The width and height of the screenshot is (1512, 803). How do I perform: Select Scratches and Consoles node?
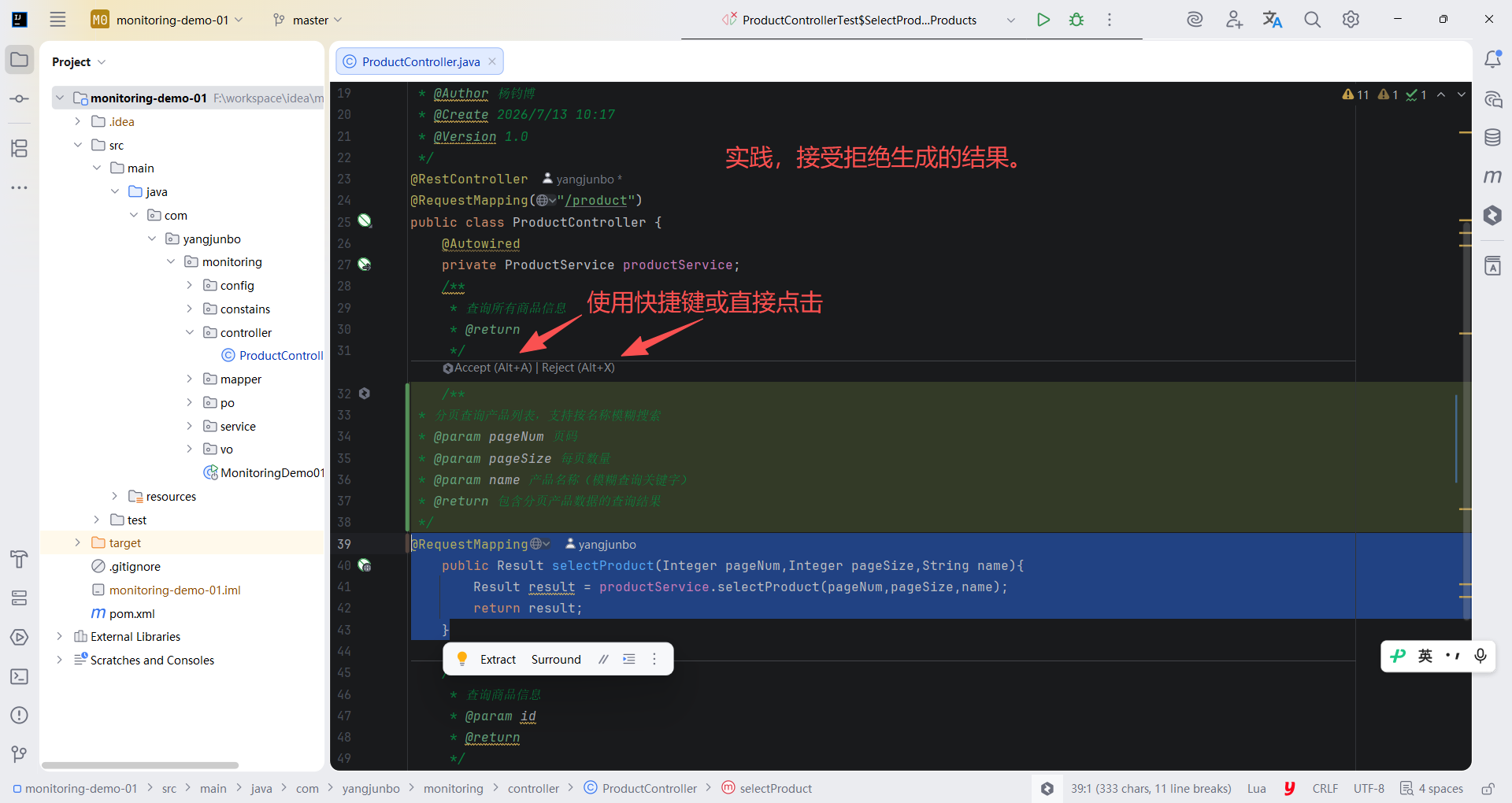click(x=144, y=660)
